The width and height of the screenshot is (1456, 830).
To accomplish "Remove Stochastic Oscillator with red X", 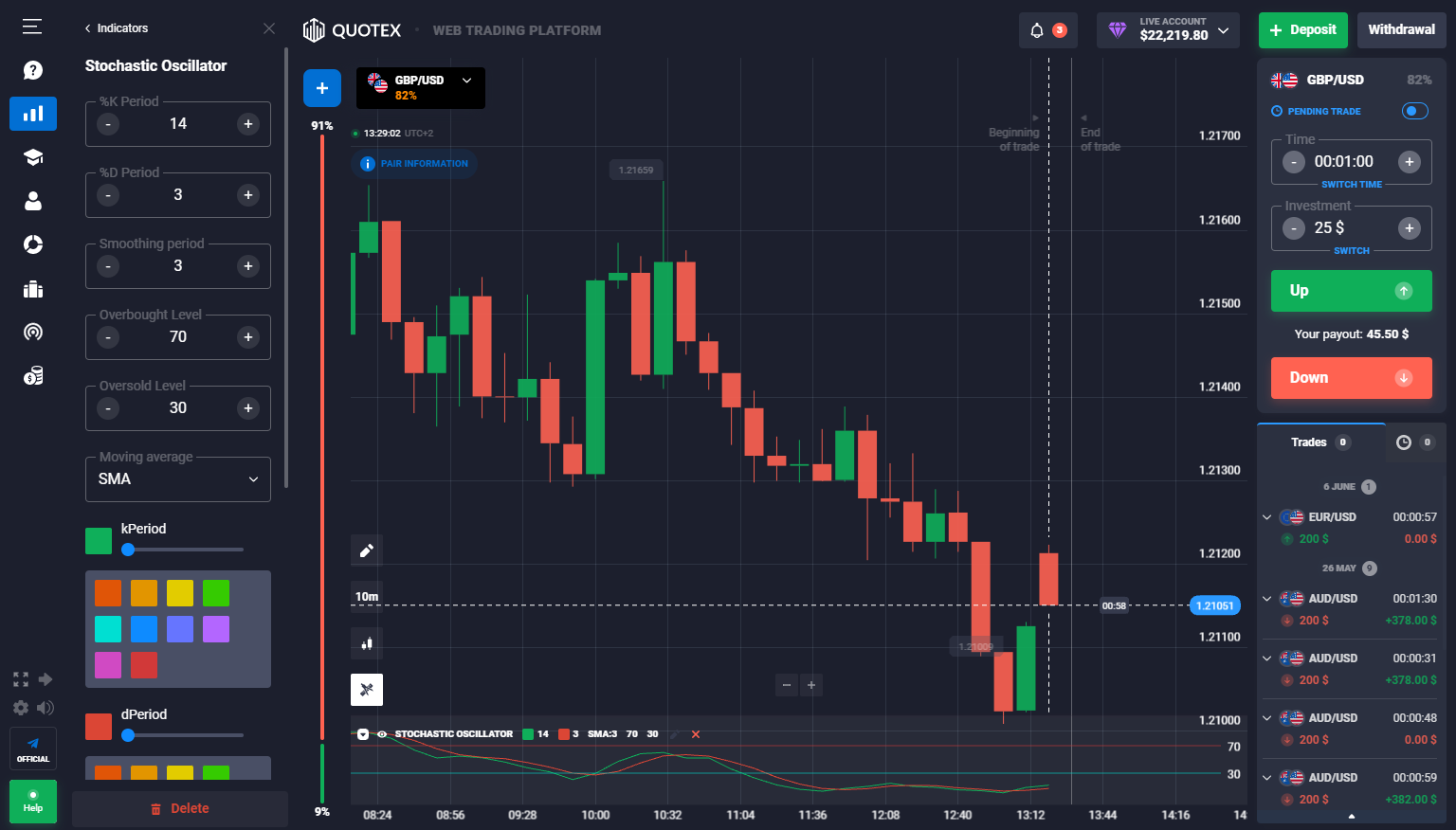I will [696, 734].
